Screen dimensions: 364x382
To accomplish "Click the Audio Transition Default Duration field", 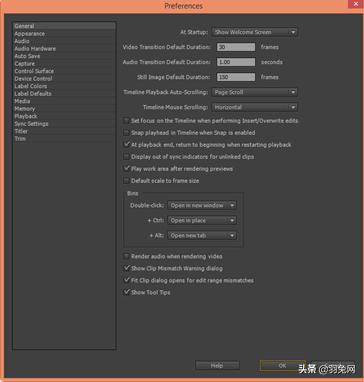I will coord(236,62).
